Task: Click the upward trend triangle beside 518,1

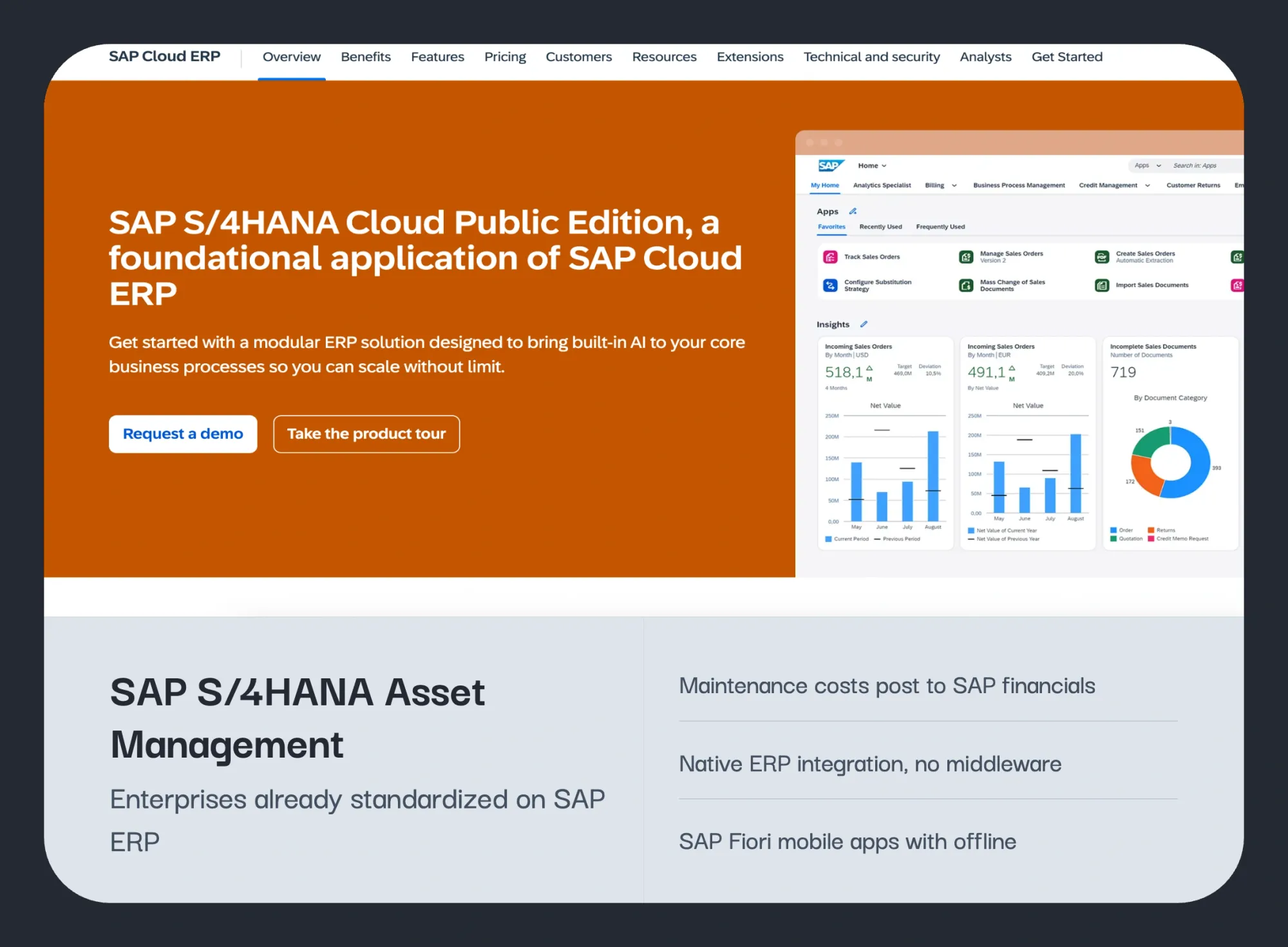Action: (x=869, y=368)
